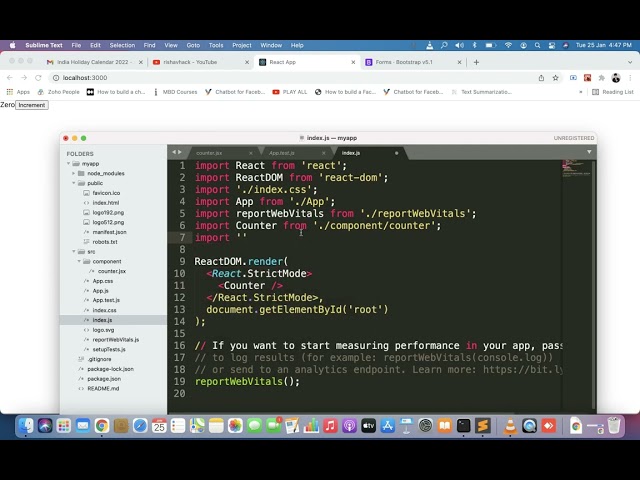This screenshot has height=480, width=640.
Task: Launch Siri from the dock
Action: (x=45, y=426)
